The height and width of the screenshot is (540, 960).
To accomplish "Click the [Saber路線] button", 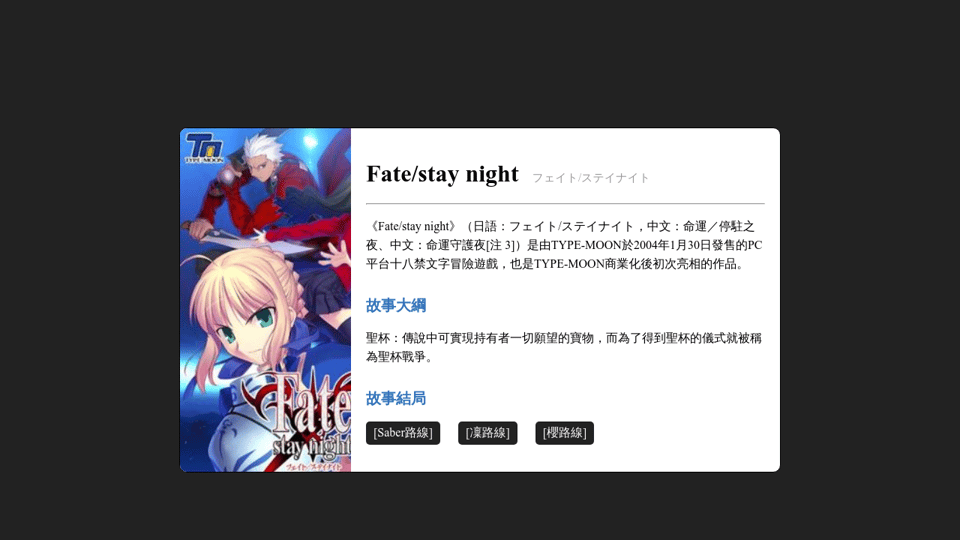I will (403, 433).
